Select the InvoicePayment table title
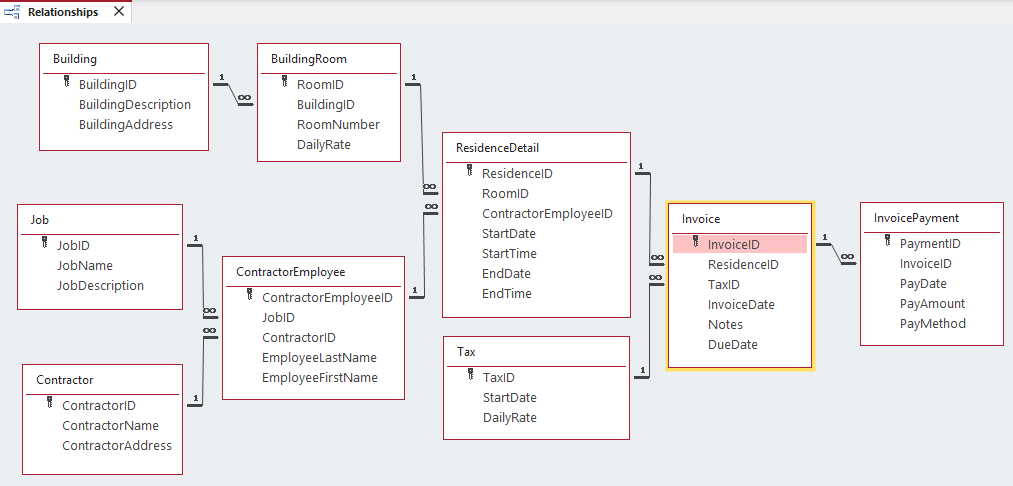This screenshot has width=1013, height=486. point(917,218)
